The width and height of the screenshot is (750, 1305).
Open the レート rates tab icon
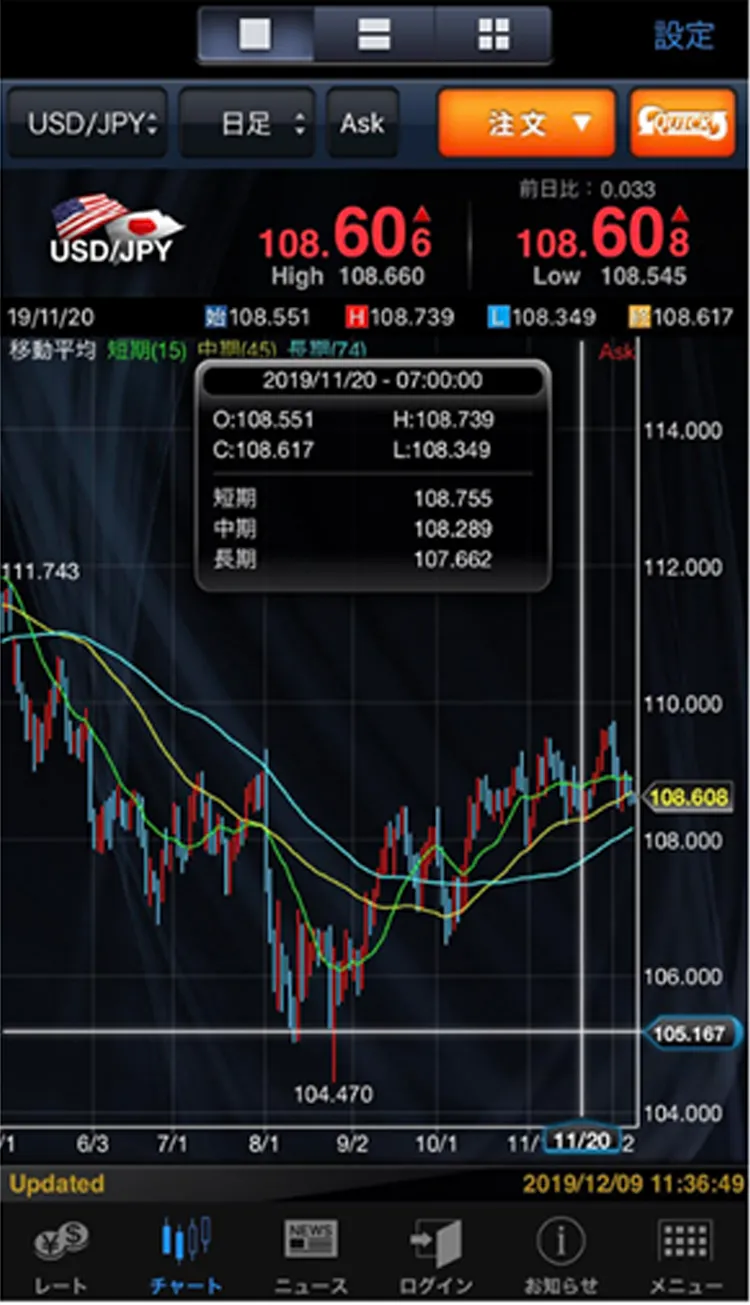(x=62, y=1250)
